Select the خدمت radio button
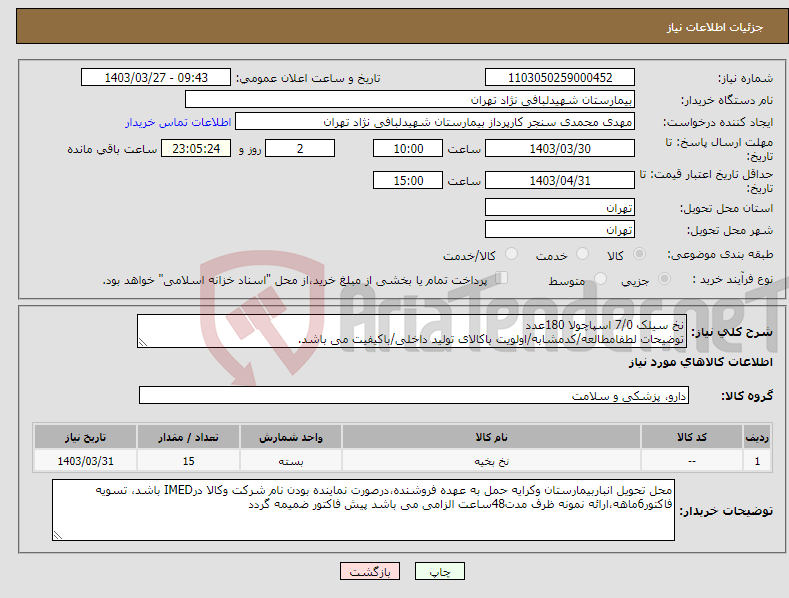 (x=582, y=254)
